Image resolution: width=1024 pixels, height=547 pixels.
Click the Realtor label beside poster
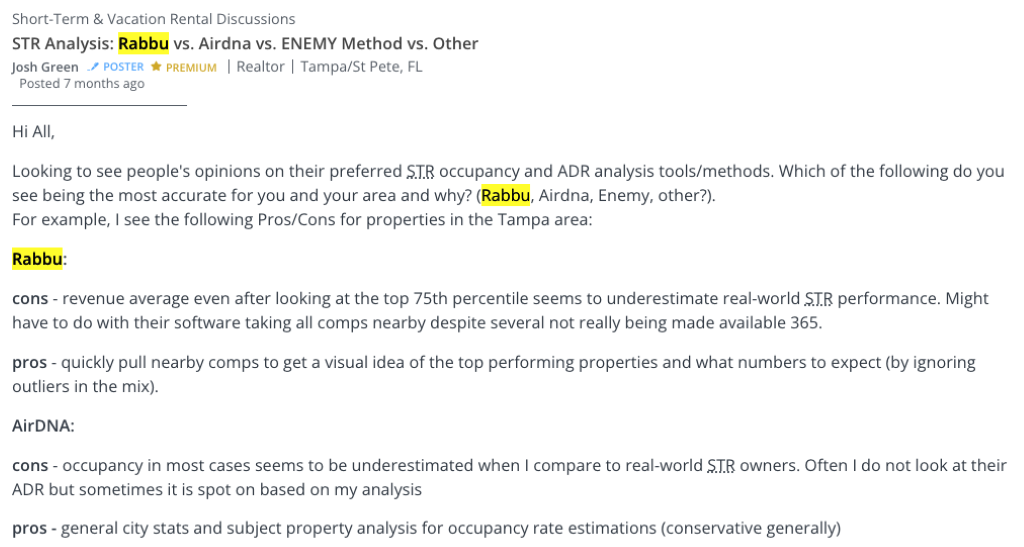pos(261,67)
